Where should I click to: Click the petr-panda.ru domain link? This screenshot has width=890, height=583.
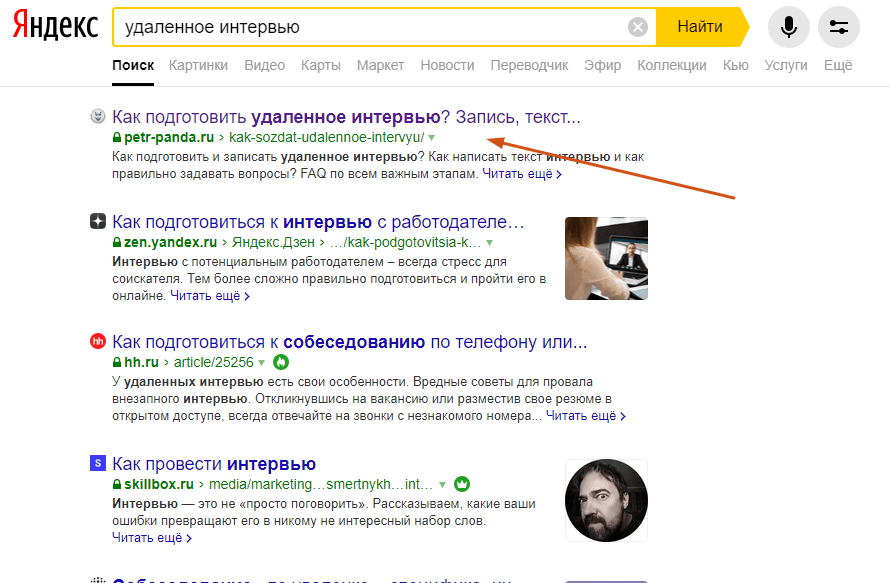pos(169,137)
